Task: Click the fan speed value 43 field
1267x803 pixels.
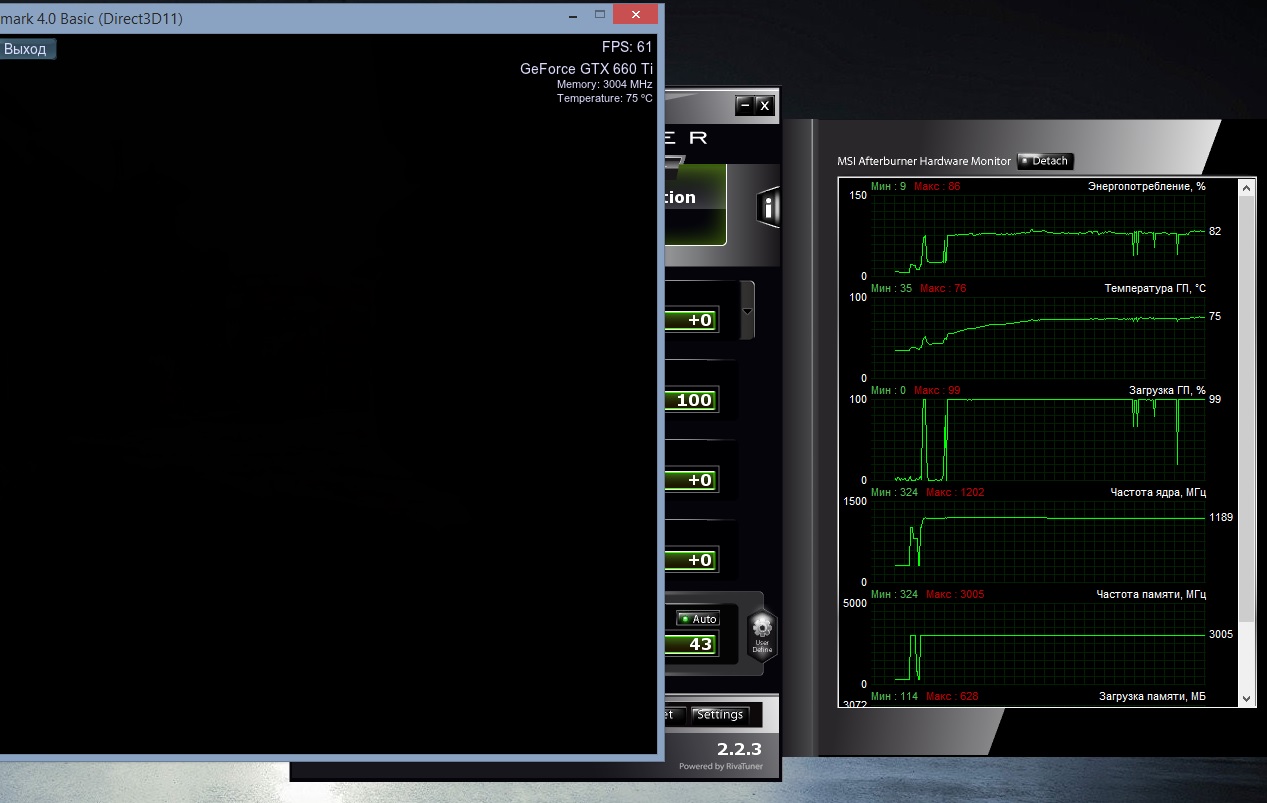Action: coord(690,644)
